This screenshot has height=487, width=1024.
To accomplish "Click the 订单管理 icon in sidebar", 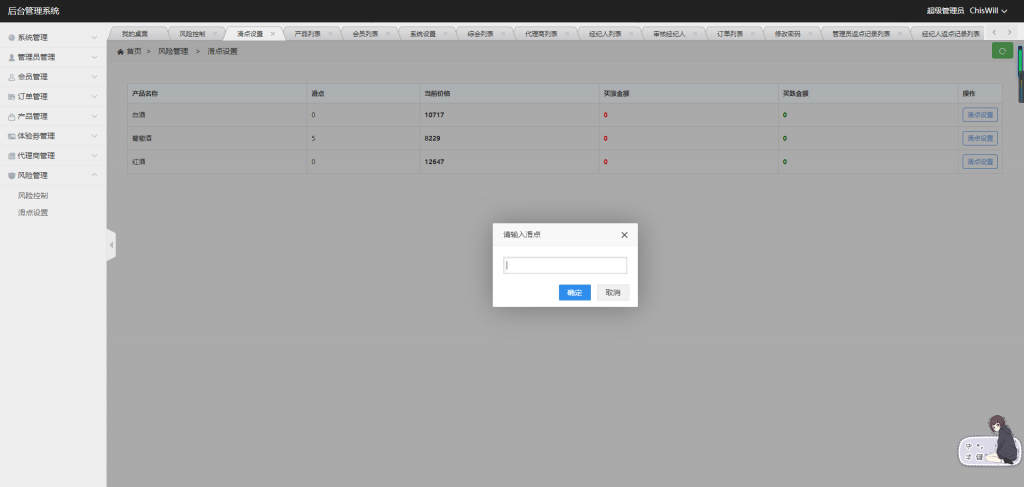I will 12,97.
